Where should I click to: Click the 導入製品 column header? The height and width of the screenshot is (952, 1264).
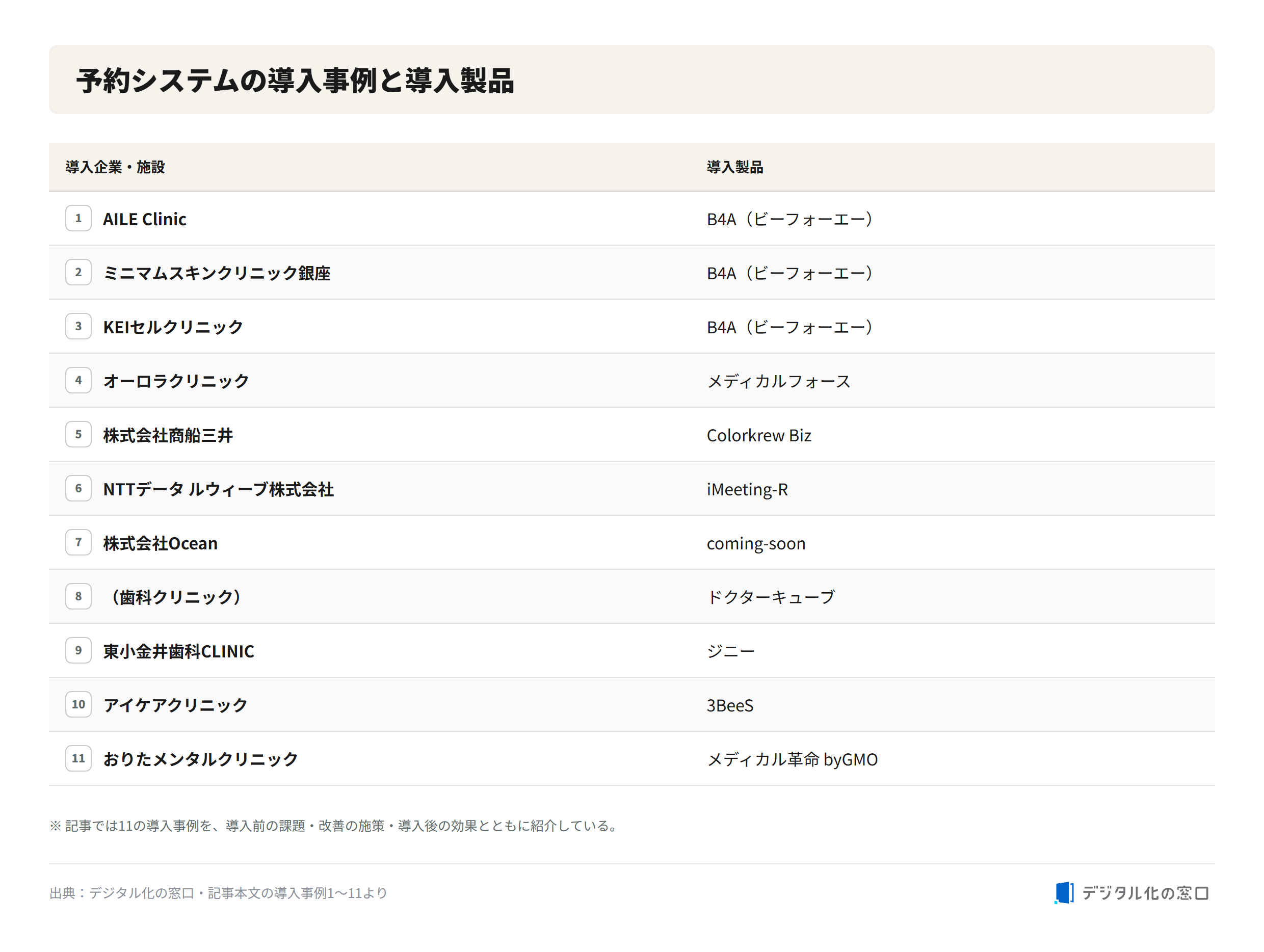[735, 167]
